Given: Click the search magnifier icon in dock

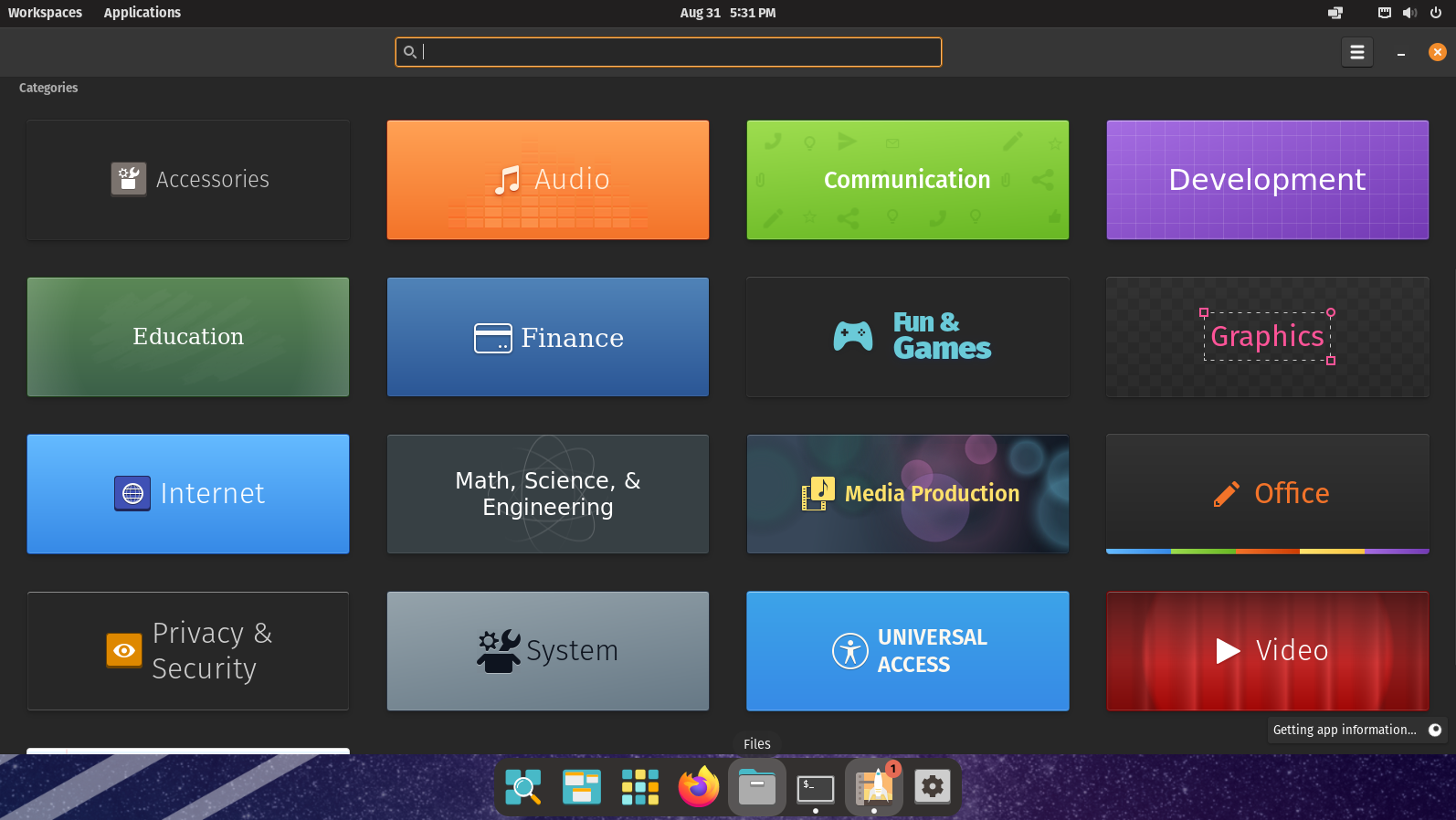Looking at the screenshot, I should point(523,786).
